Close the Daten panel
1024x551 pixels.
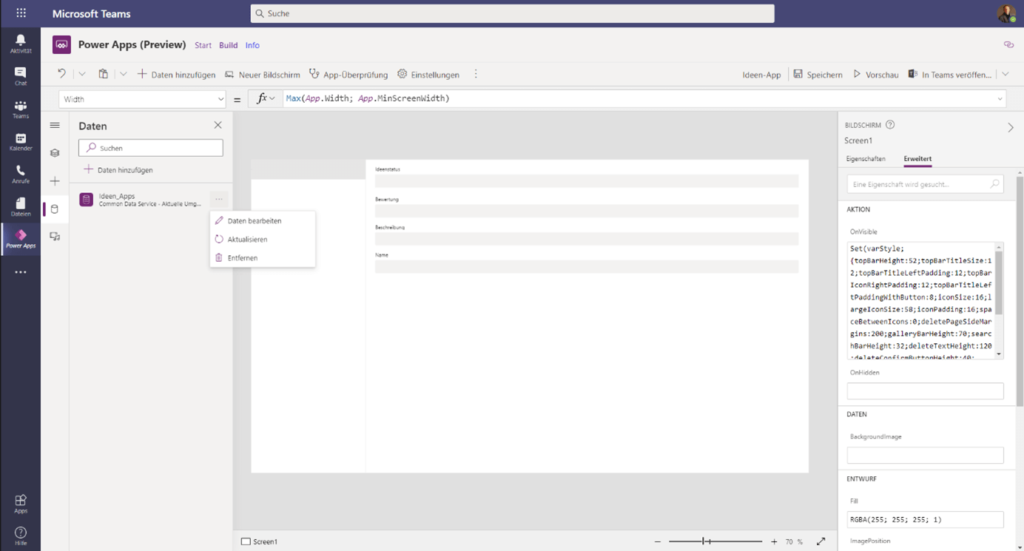(x=217, y=125)
